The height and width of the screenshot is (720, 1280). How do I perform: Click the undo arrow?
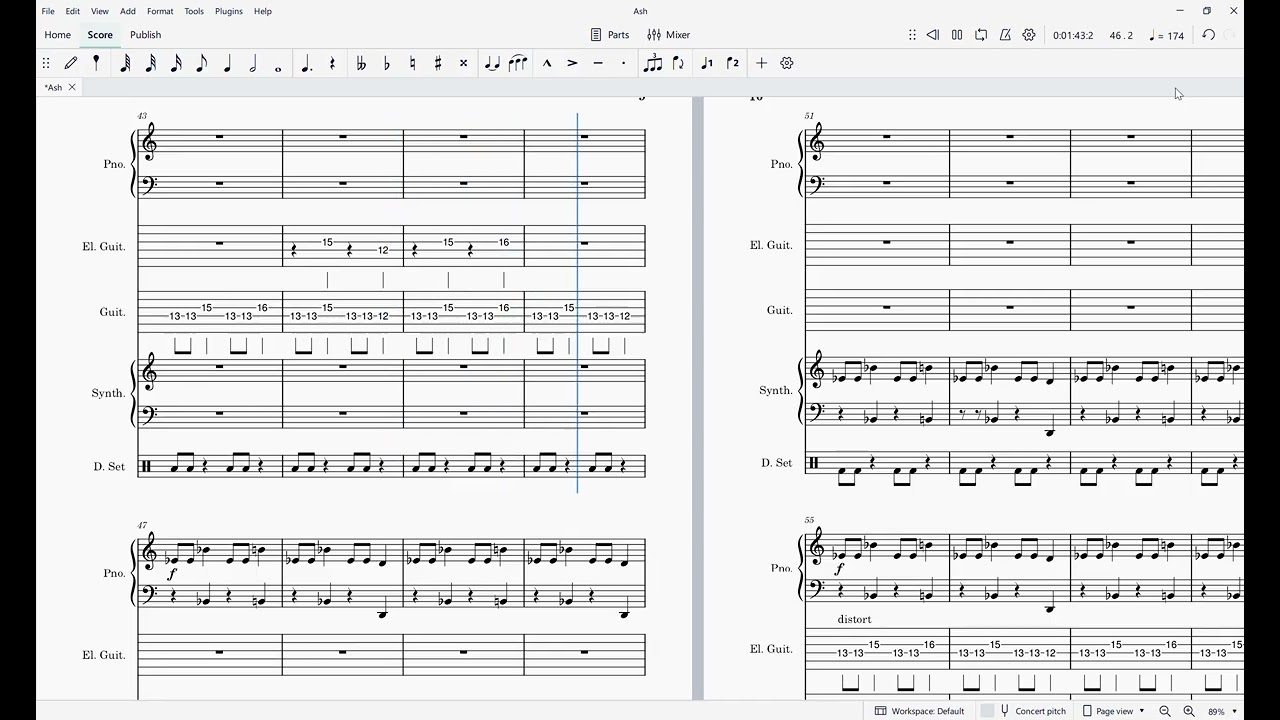(x=1208, y=35)
